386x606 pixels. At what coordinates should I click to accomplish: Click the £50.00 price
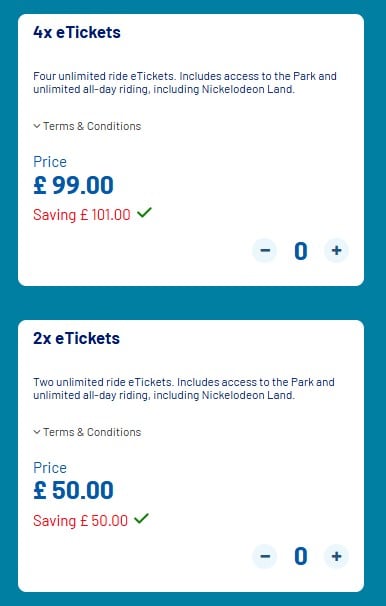click(x=73, y=491)
